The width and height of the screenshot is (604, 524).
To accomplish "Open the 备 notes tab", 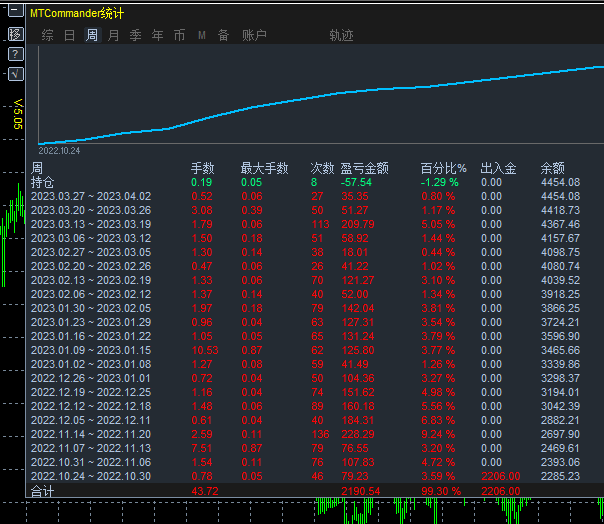I will [223, 35].
